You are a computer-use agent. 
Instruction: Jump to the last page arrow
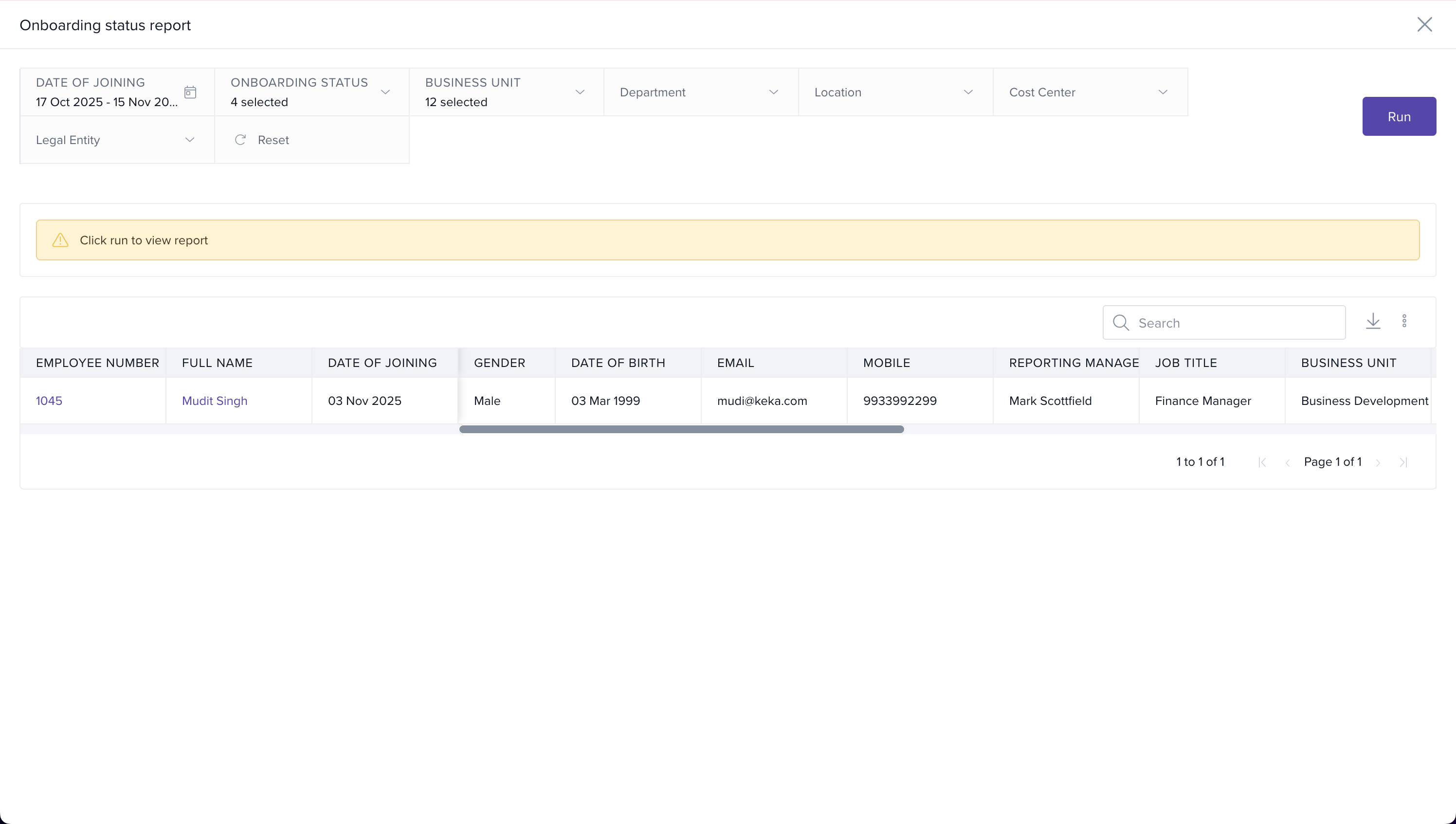[x=1403, y=462]
